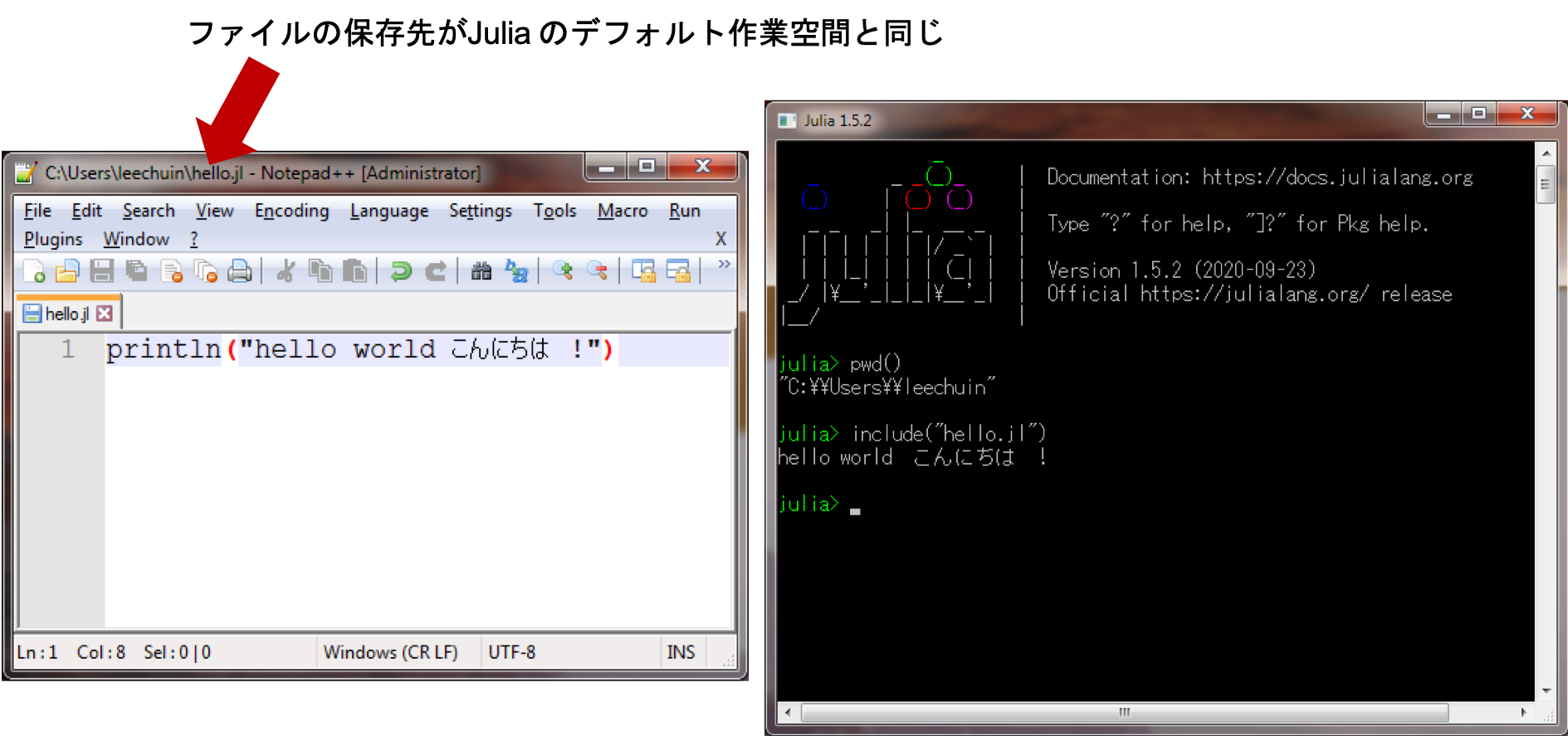Image resolution: width=1568 pixels, height=736 pixels.
Task: Cut selection with the scissors icon
Action: click(x=286, y=271)
